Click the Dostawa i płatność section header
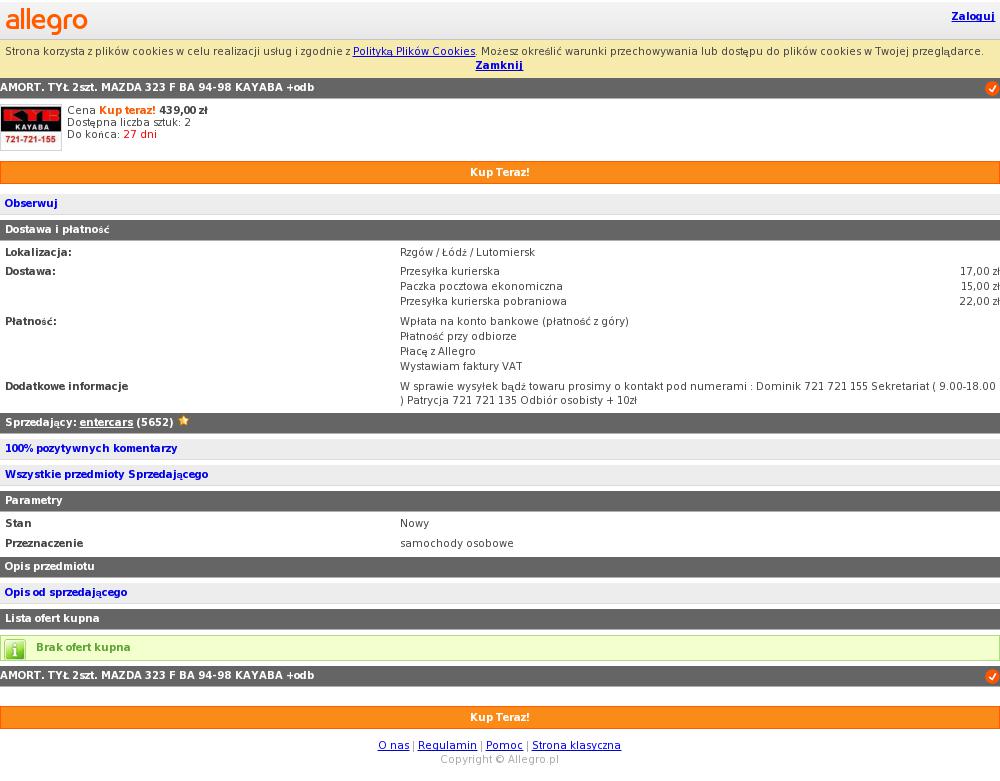Image resolution: width=1000 pixels, height=781 pixels. coord(500,230)
